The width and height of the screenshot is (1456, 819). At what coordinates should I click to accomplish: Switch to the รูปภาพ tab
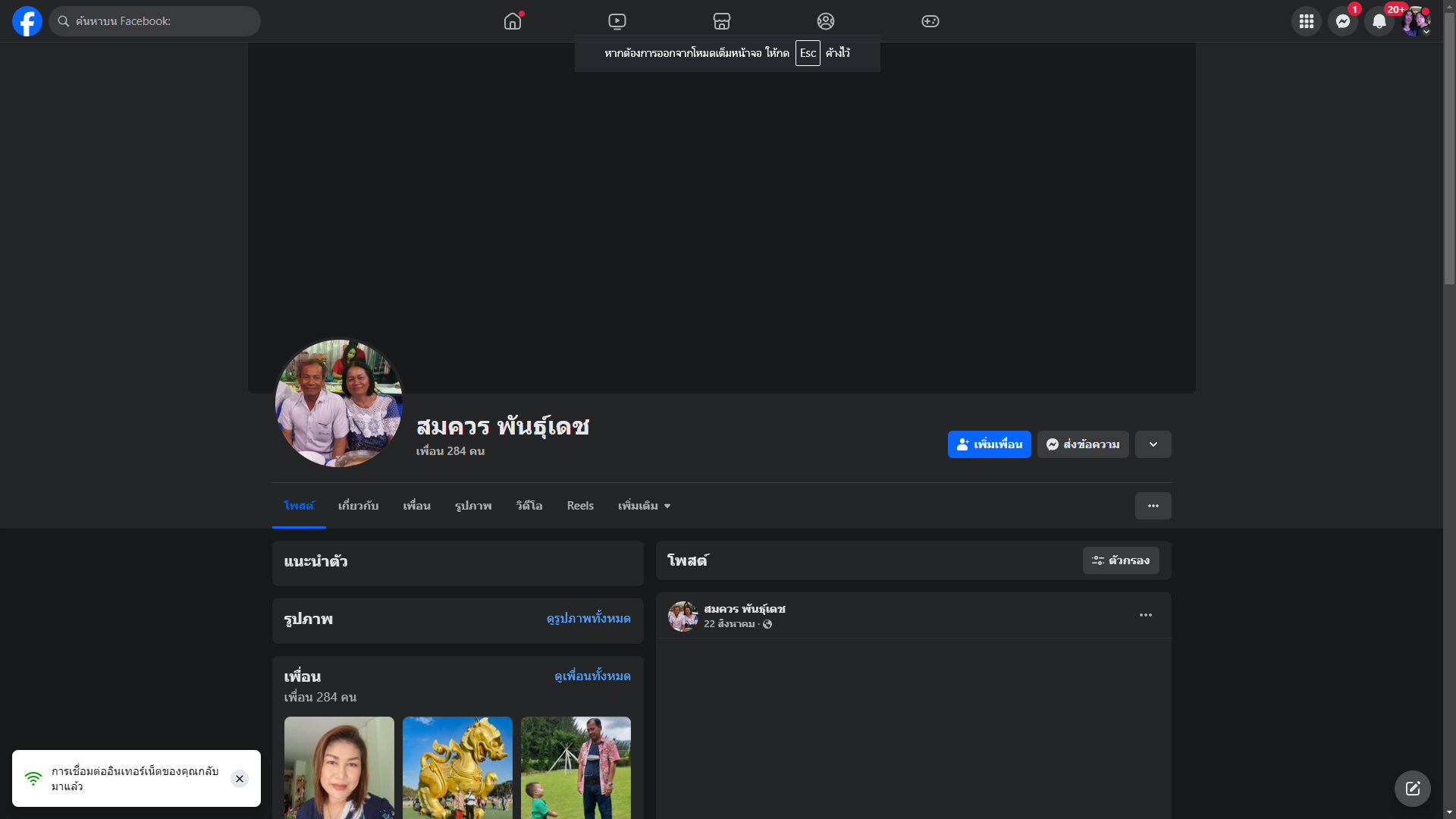pyautogui.click(x=473, y=506)
